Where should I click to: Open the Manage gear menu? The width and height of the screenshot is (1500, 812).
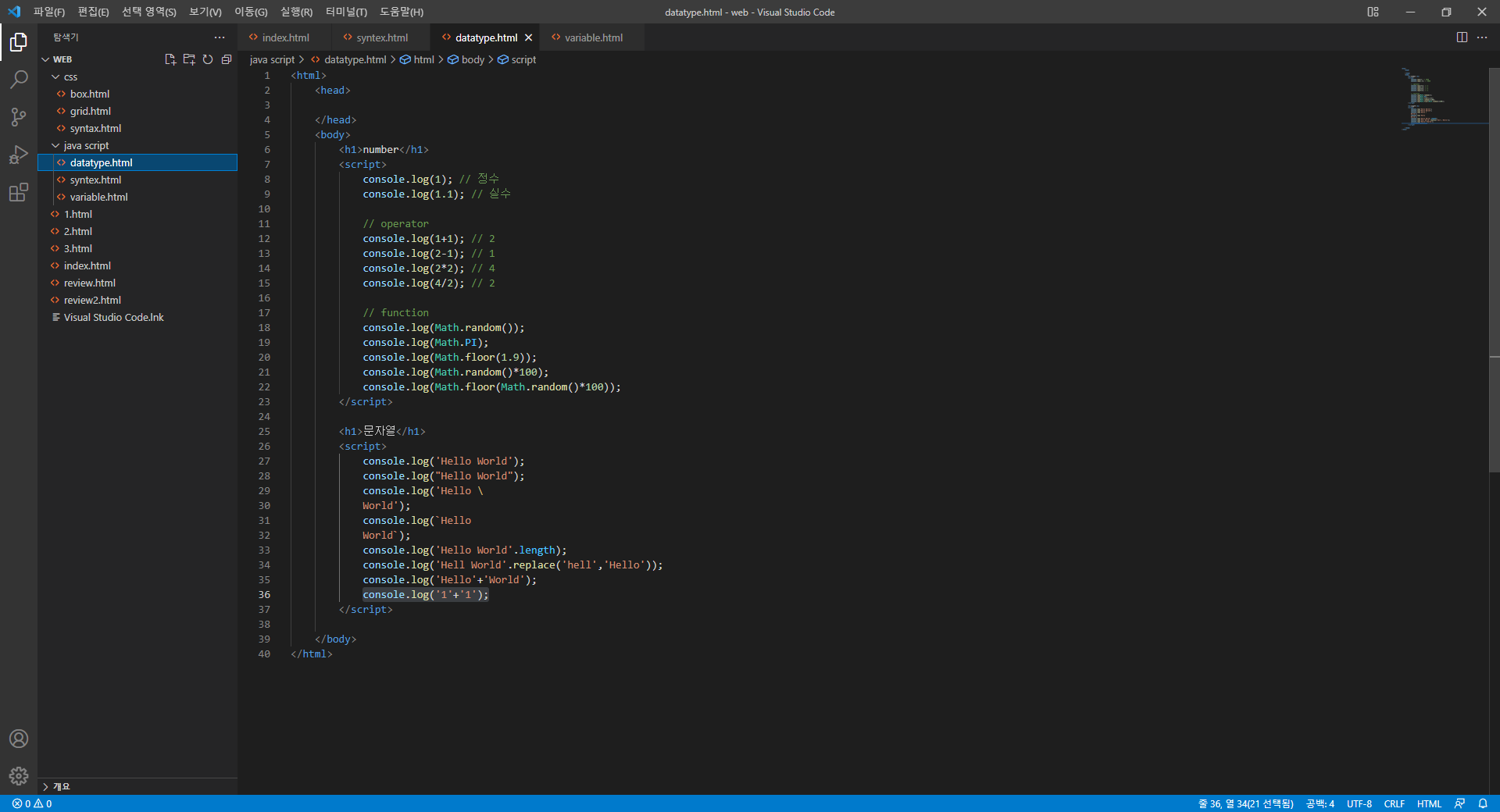point(19,776)
